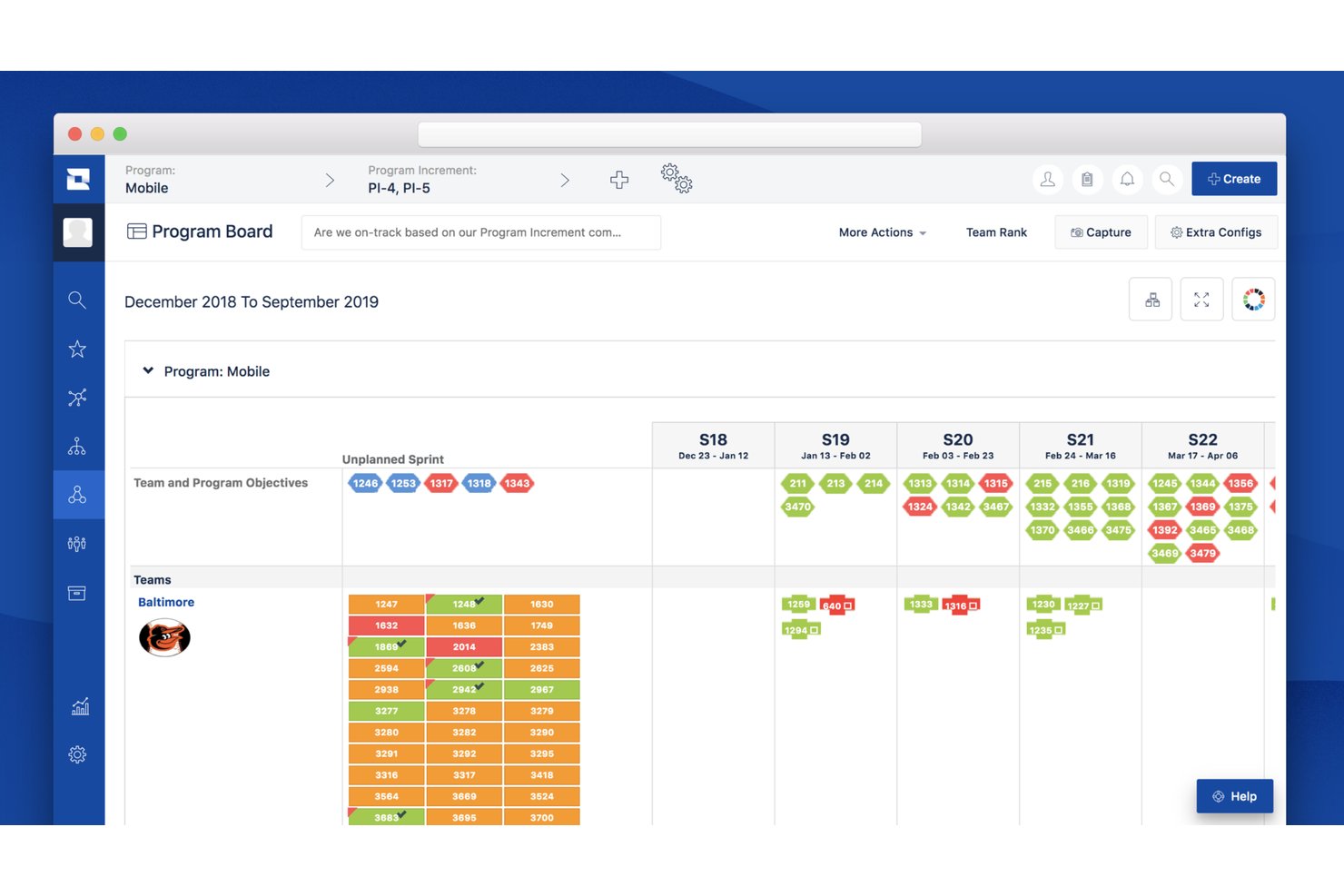Open objective 3479 in sprint S22
The image size is (1344, 896).
(x=1202, y=553)
